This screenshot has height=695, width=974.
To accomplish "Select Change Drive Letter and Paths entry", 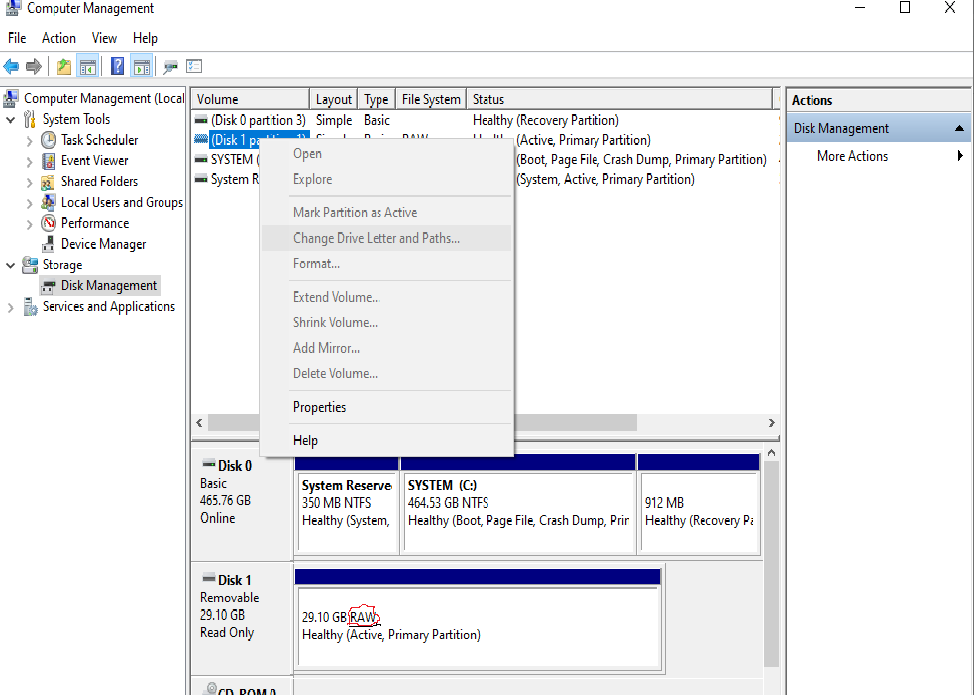I will pos(386,238).
